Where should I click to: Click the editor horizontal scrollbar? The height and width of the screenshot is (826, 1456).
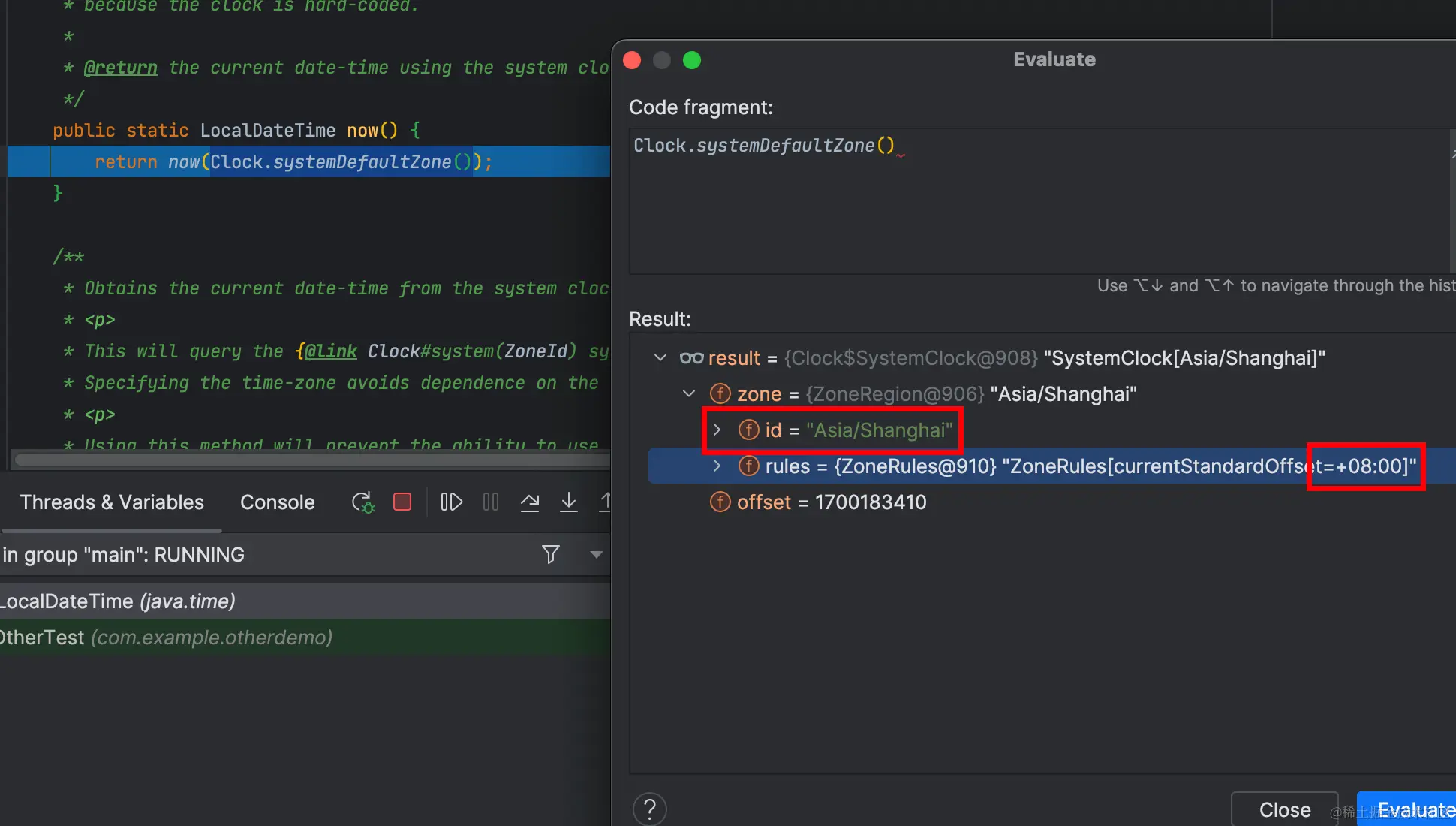coord(311,460)
